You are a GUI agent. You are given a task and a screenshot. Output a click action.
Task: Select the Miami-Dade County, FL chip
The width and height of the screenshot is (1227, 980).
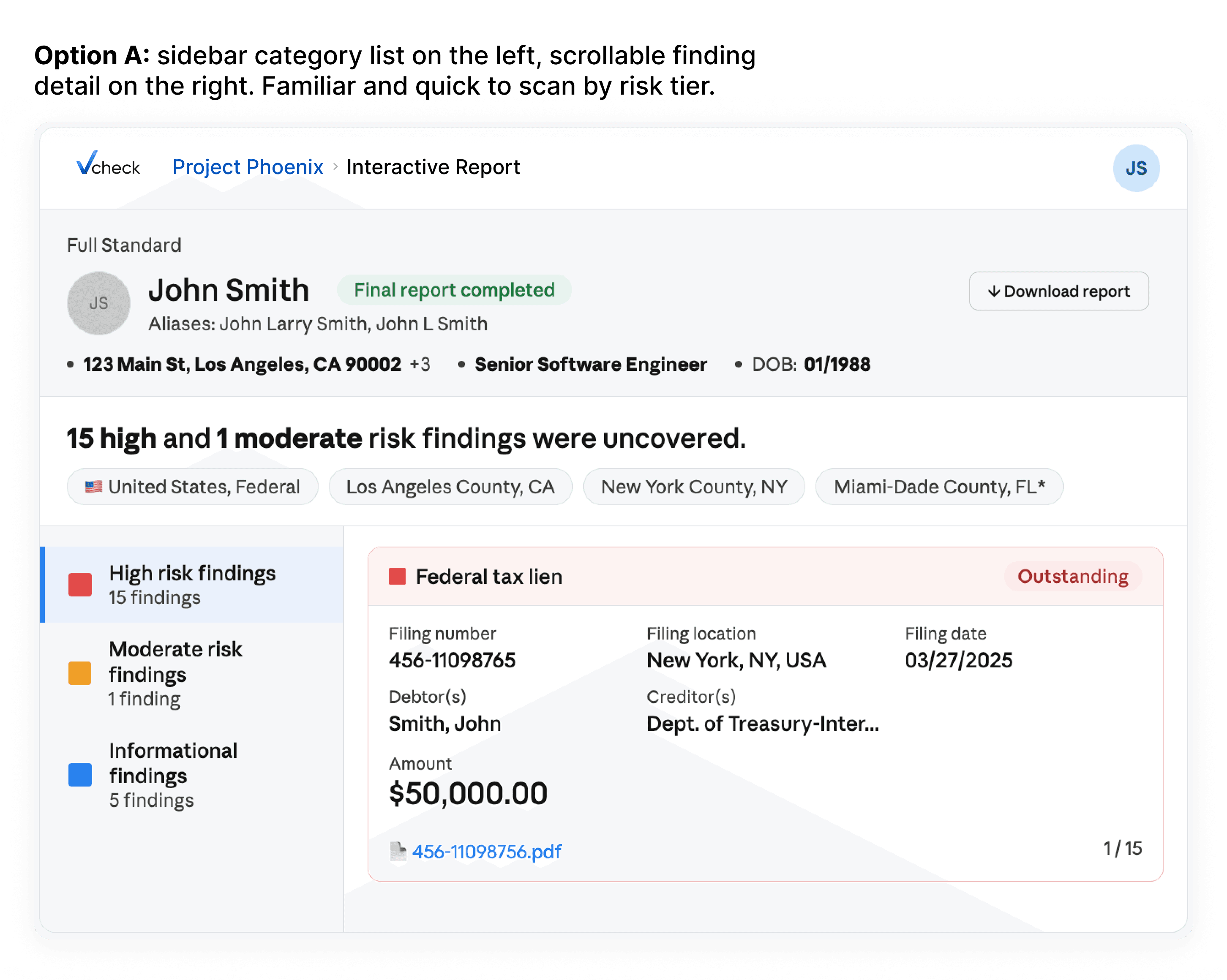(x=939, y=487)
